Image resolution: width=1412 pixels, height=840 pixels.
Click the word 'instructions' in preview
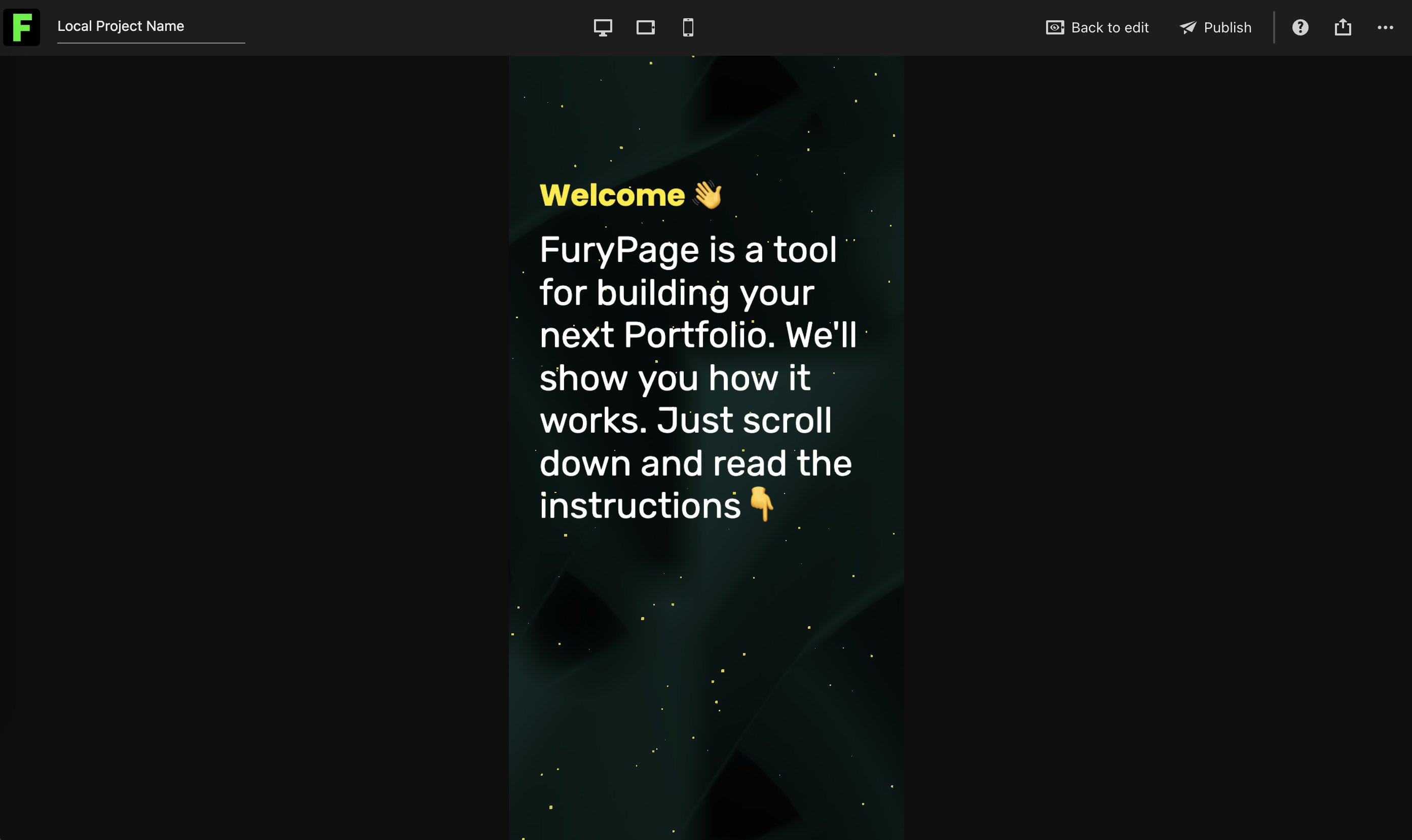point(640,505)
